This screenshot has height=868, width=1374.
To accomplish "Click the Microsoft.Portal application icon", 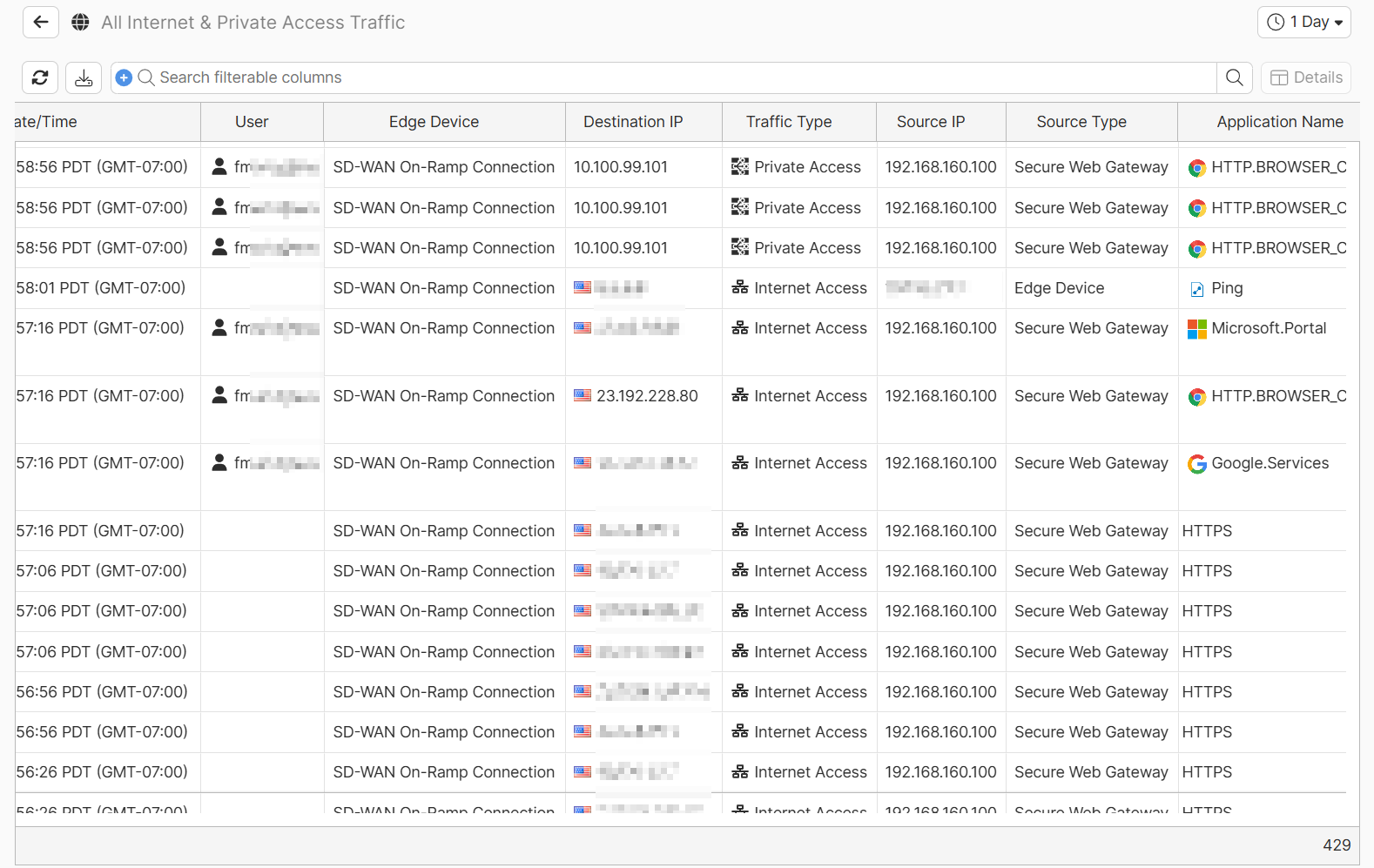I will point(1197,329).
